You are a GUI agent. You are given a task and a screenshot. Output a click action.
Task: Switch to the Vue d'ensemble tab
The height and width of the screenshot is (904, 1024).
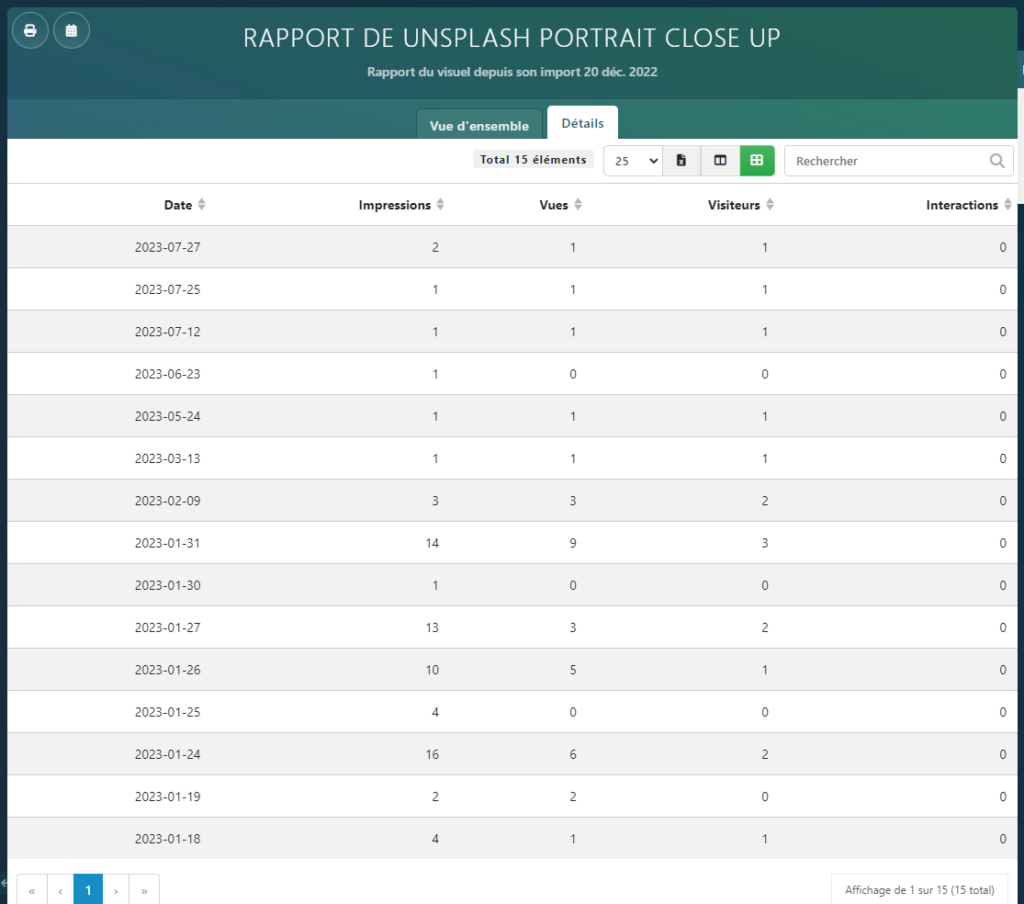click(x=479, y=126)
